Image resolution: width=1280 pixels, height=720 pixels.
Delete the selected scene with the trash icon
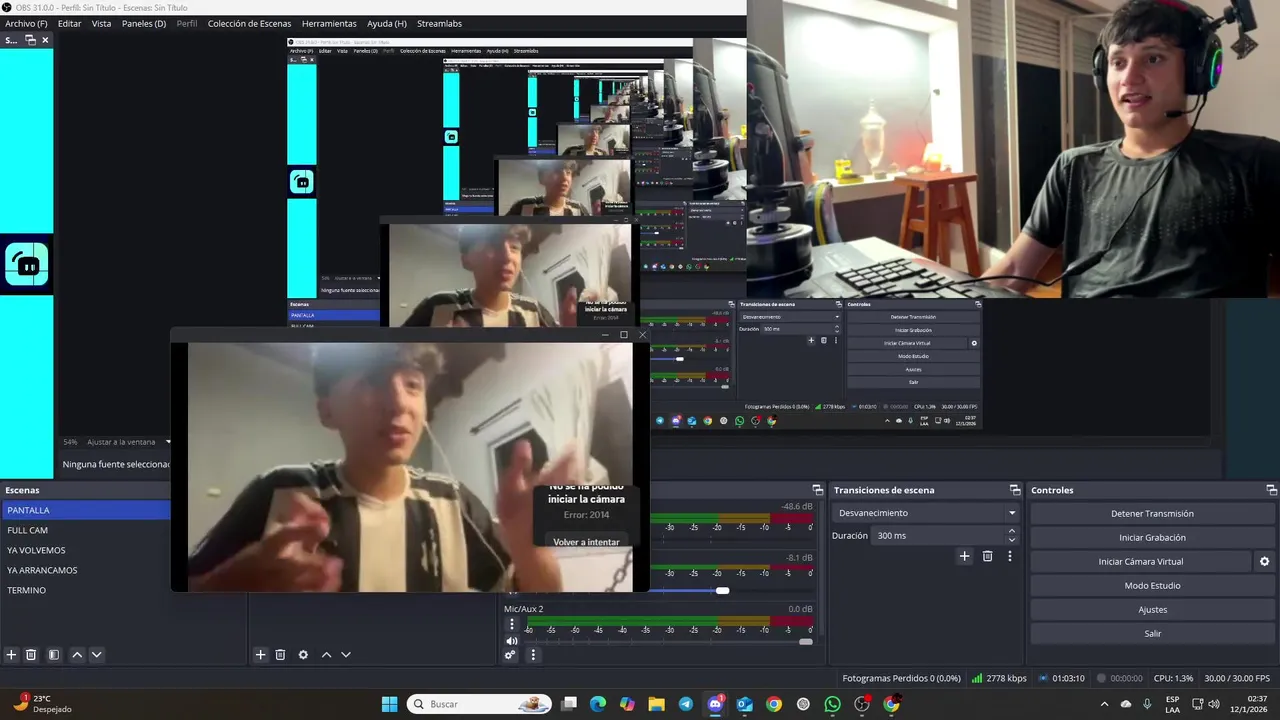31,655
